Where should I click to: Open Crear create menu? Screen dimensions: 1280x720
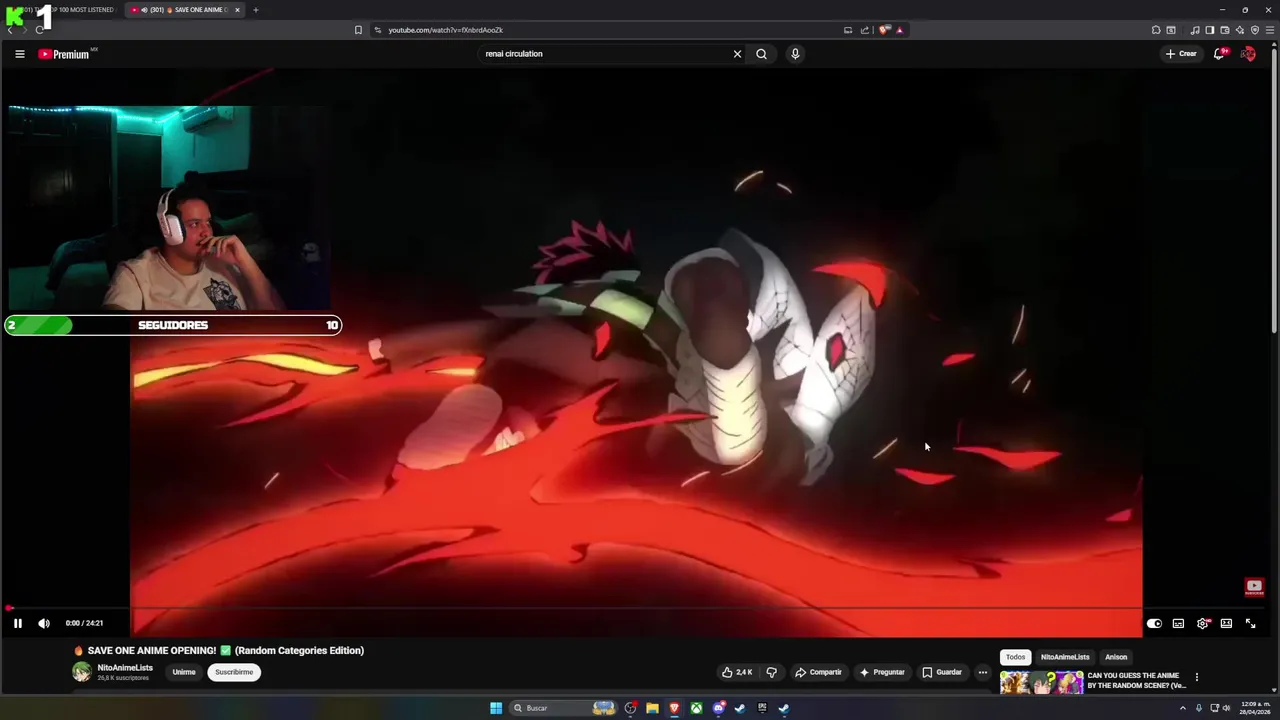[x=1181, y=54]
